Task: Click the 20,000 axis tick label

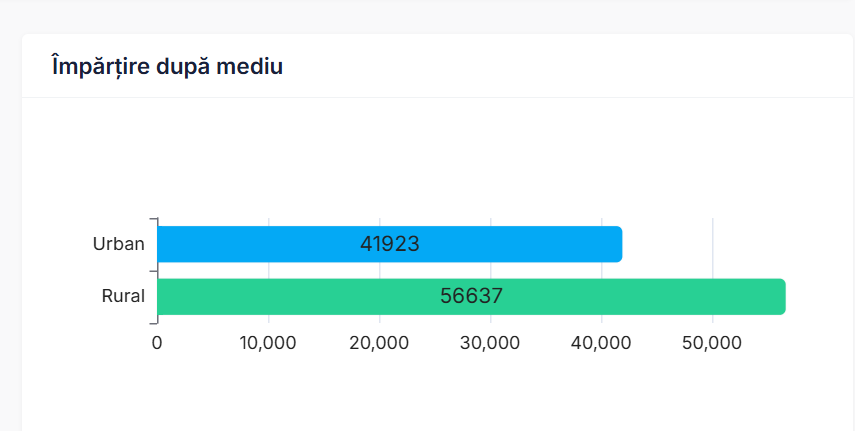Action: pos(379,343)
